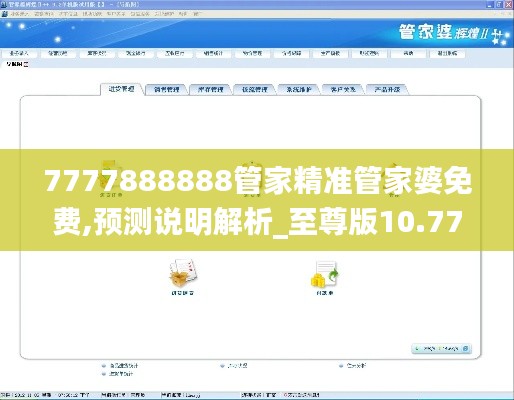Viewport: 514px width, 400px height.
Task: Open the 客户关怀 tab
Action: point(343,89)
